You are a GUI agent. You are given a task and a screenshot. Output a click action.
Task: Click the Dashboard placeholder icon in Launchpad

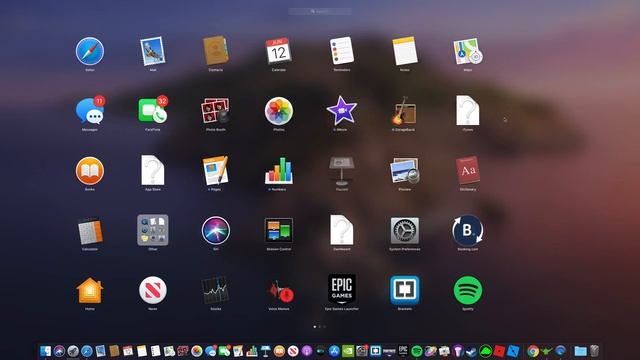pyautogui.click(x=342, y=230)
